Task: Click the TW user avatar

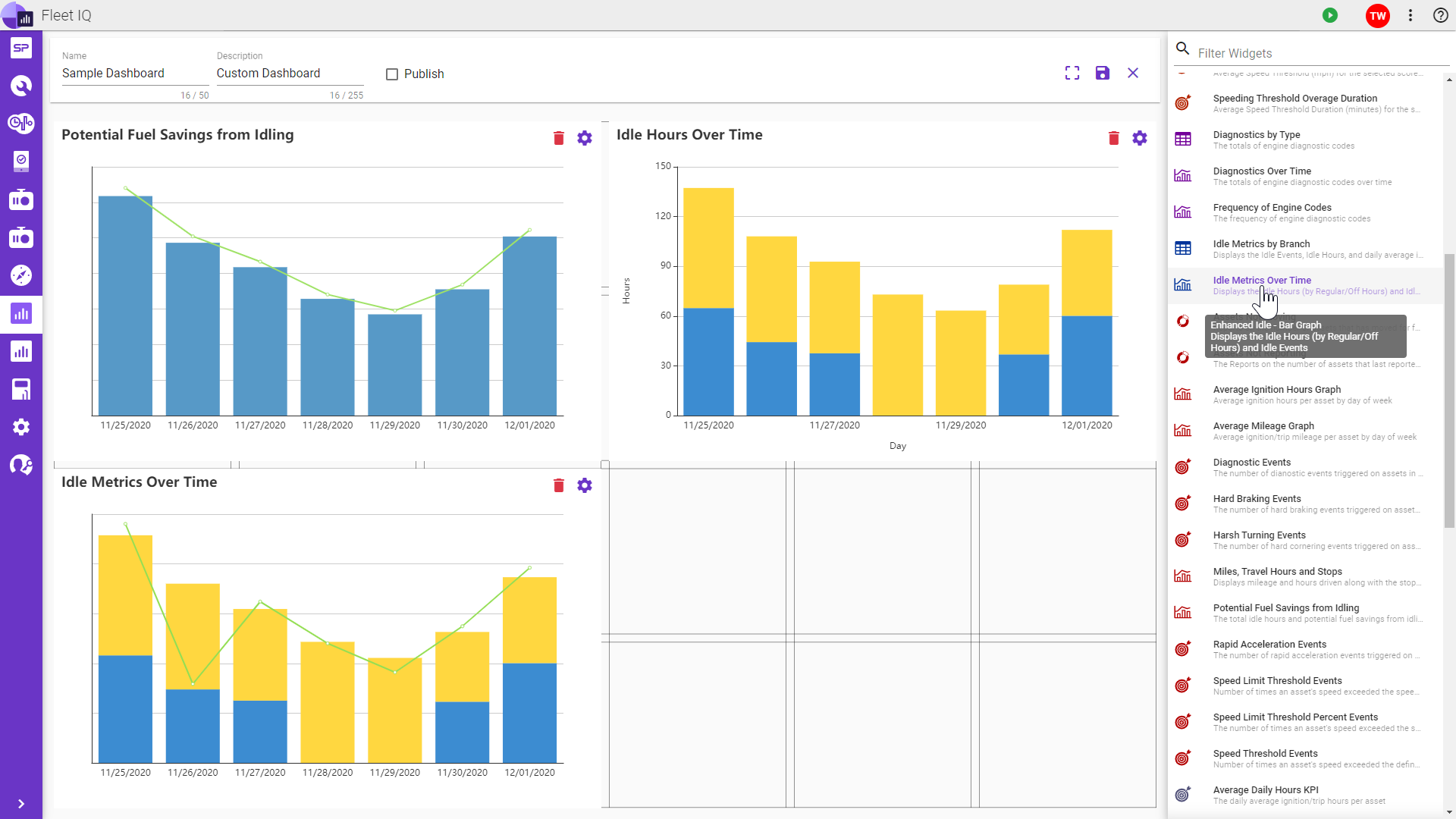Action: [1377, 15]
